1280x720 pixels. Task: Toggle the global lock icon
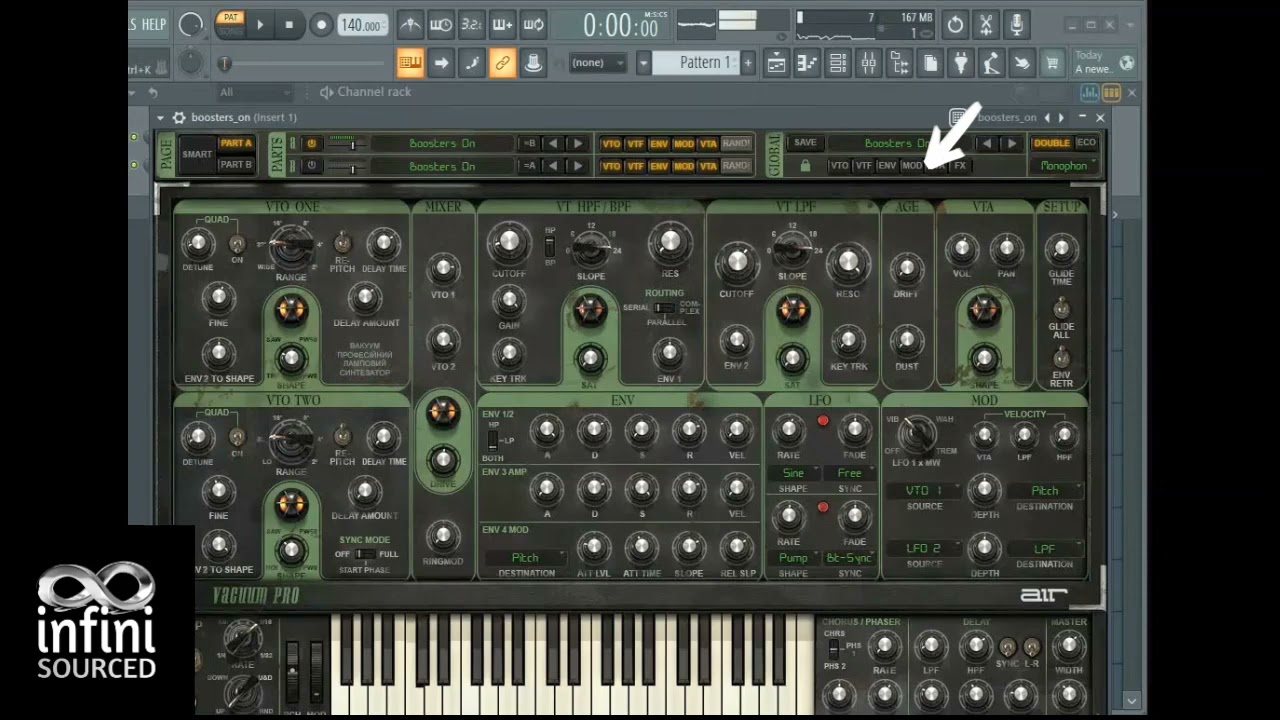(805, 166)
